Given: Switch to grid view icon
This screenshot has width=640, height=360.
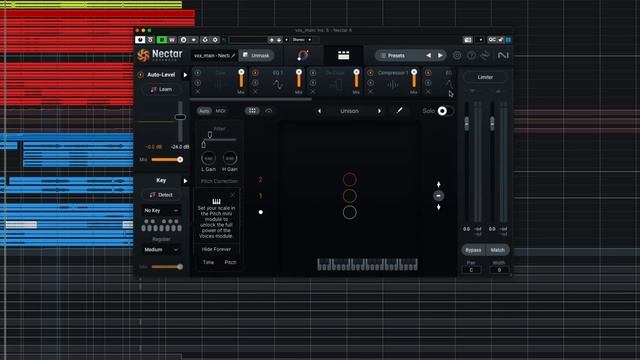Looking at the screenshot, I should pyautogui.click(x=252, y=111).
